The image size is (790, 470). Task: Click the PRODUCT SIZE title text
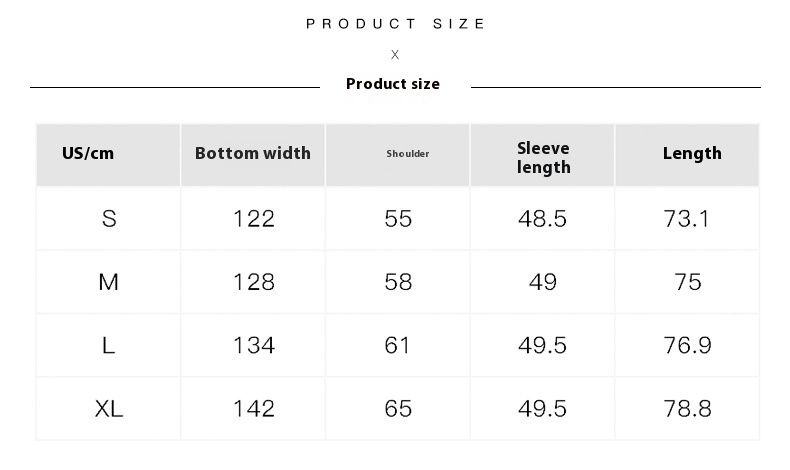(395, 23)
